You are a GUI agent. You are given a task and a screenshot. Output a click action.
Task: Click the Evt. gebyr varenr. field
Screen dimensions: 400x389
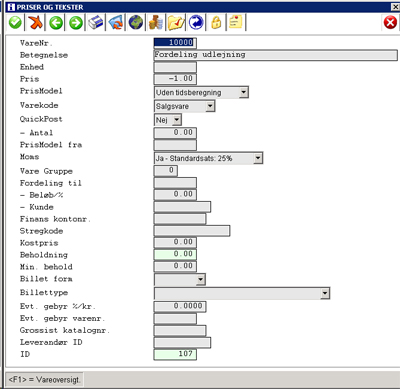175,318
